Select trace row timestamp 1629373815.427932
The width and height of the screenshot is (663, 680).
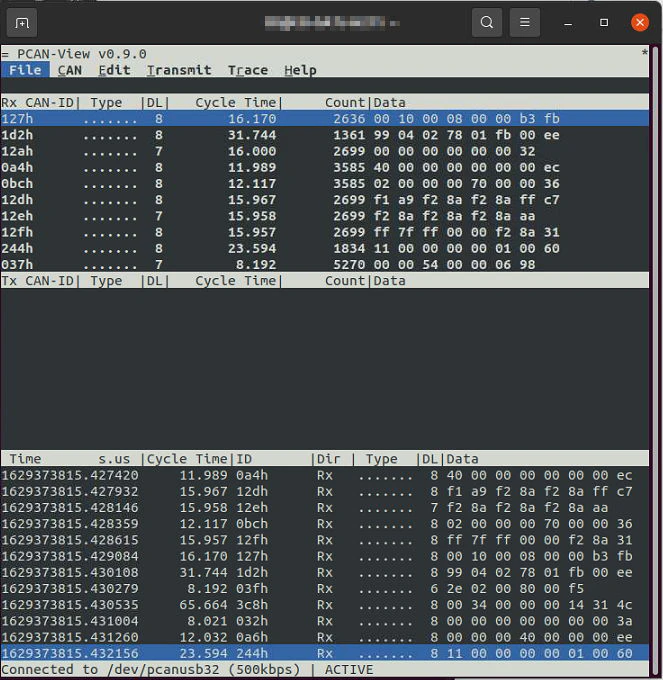pyautogui.click(x=325, y=491)
